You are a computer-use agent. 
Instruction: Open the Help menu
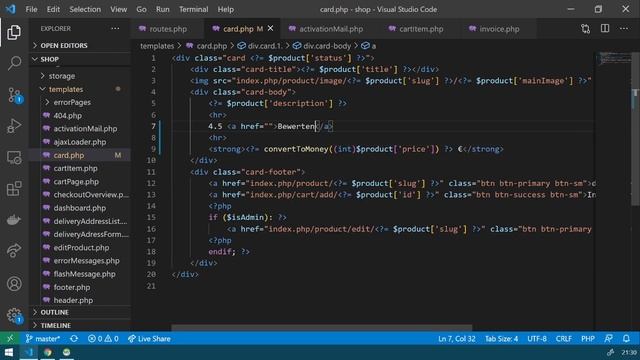225,9
